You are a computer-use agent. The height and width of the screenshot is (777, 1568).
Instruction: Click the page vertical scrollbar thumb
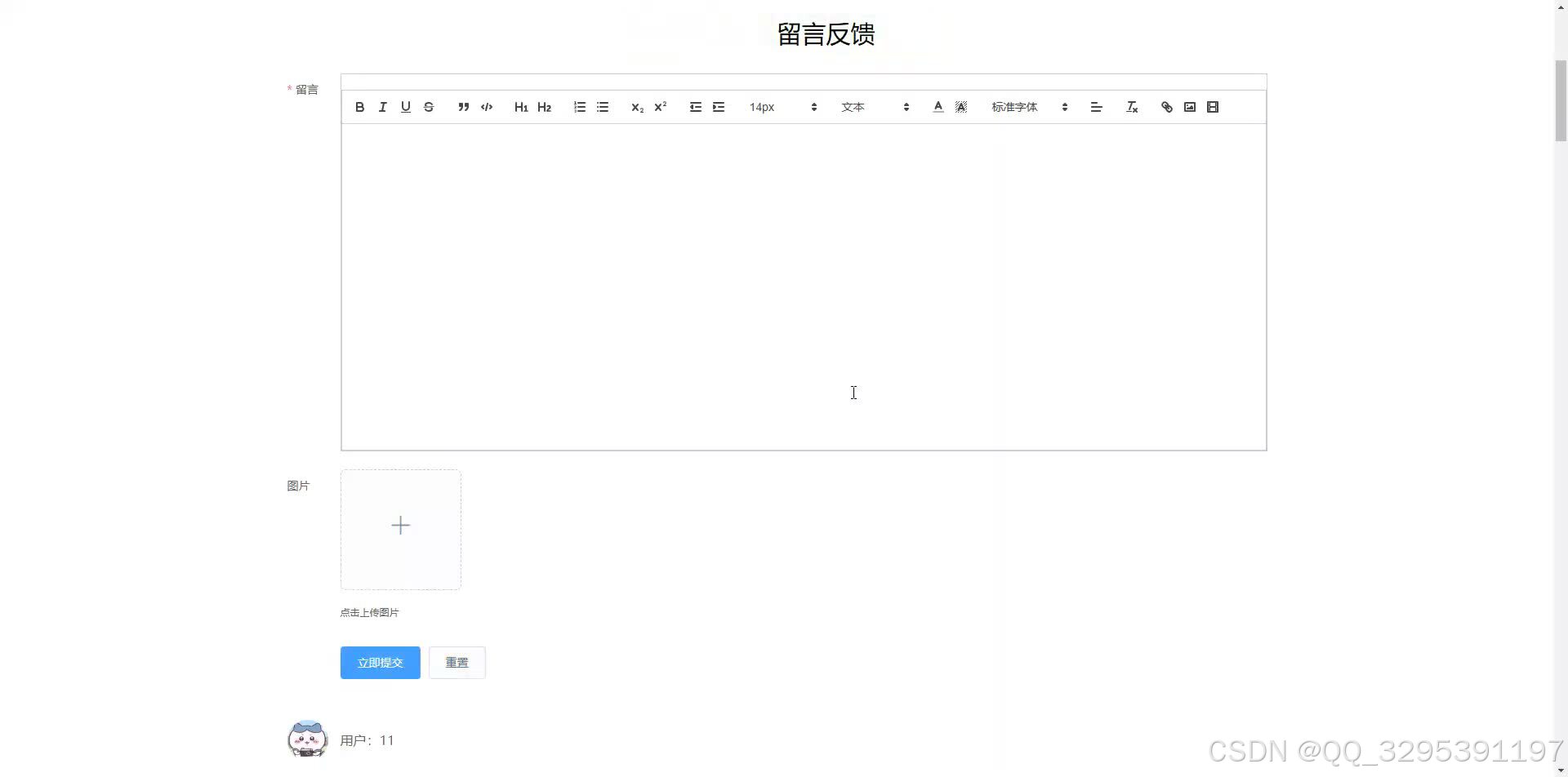pyautogui.click(x=1560, y=101)
